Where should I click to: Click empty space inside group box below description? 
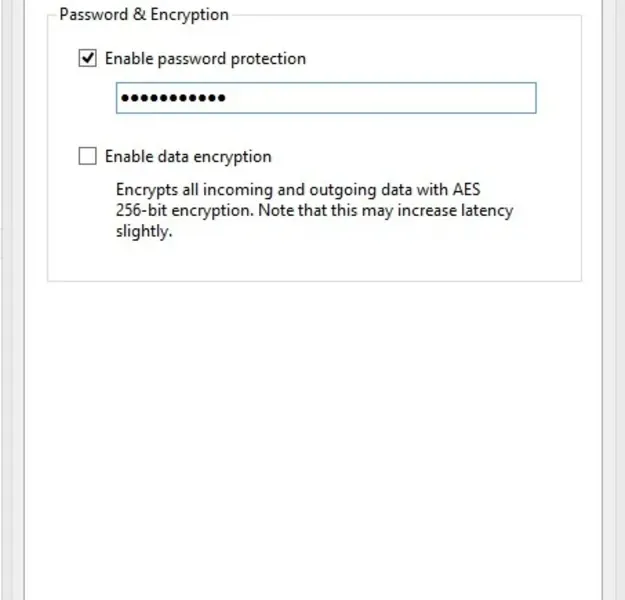(314, 262)
